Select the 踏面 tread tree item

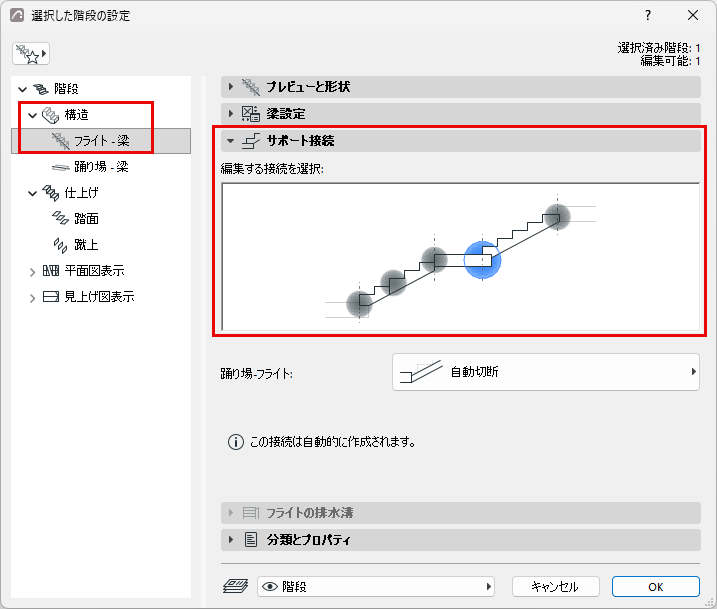86,219
